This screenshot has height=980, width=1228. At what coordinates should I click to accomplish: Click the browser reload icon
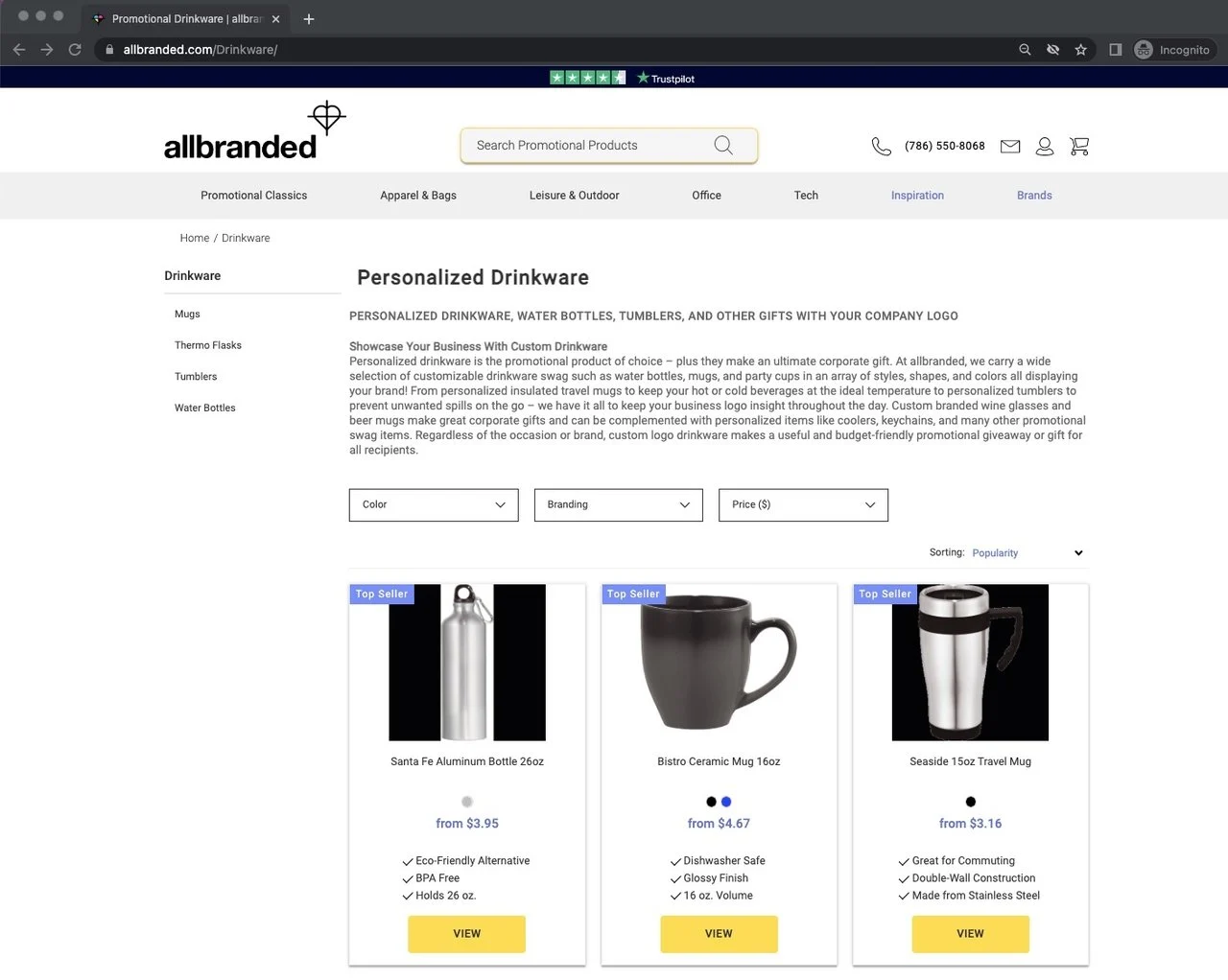click(75, 50)
